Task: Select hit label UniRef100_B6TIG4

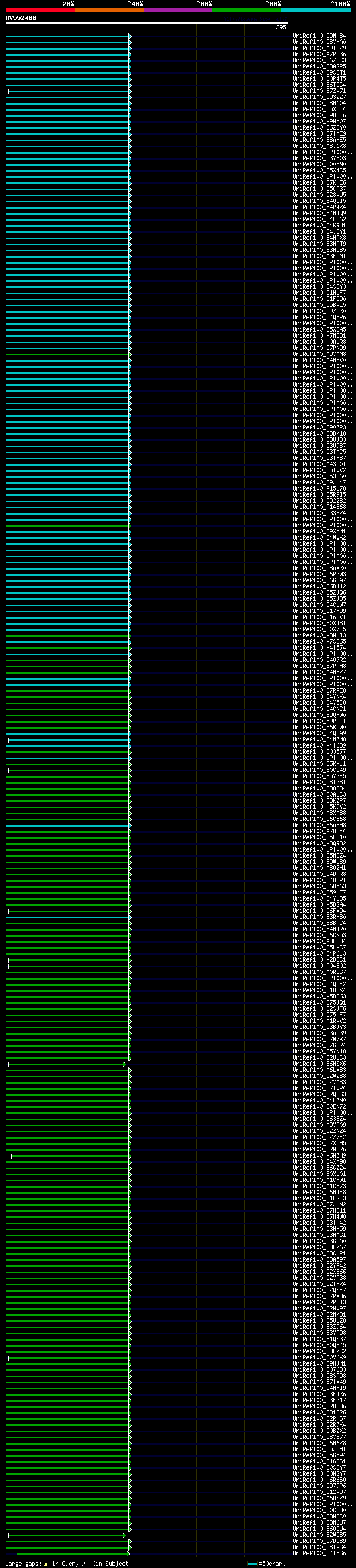Action: coord(319,85)
